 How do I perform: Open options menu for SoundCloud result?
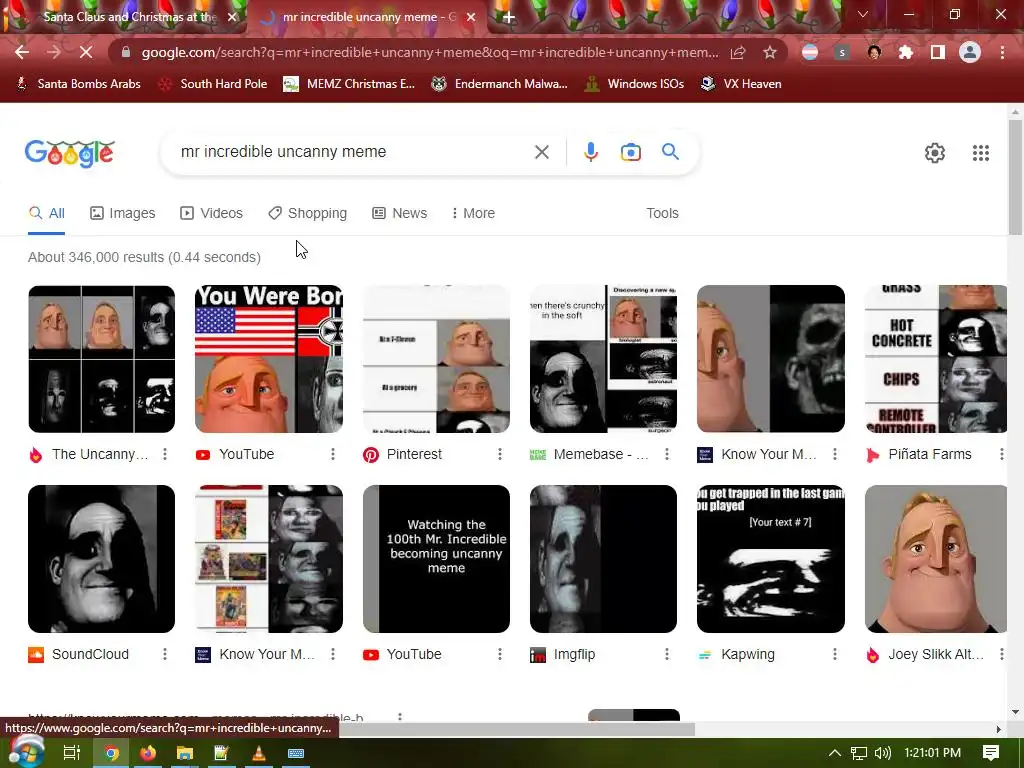165,654
